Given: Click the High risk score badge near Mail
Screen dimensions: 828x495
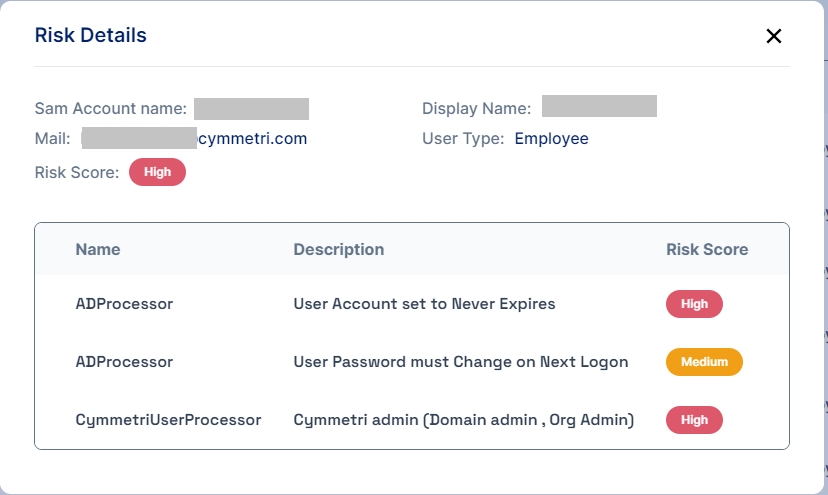Looking at the screenshot, I should pos(157,172).
